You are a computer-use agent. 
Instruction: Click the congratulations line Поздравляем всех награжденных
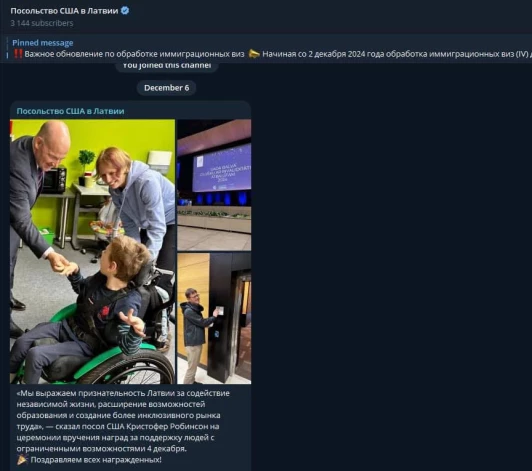[96, 460]
